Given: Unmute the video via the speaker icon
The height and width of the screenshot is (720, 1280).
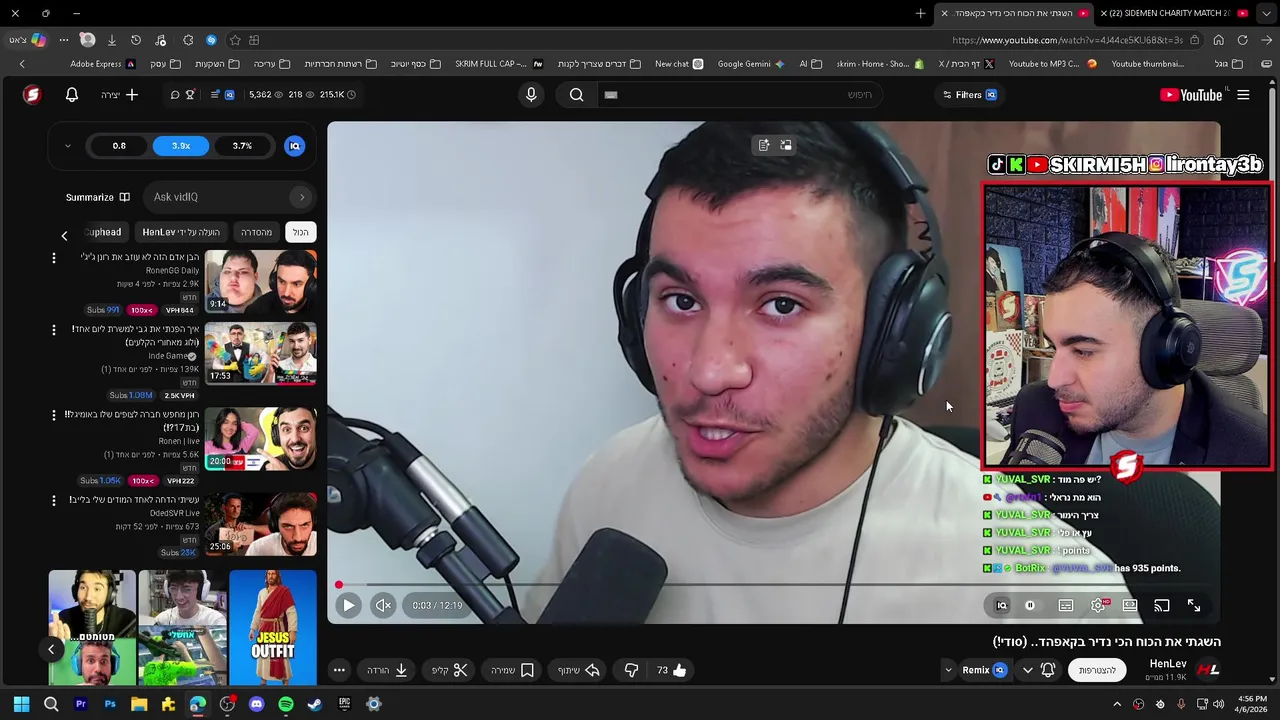Looking at the screenshot, I should coord(383,605).
